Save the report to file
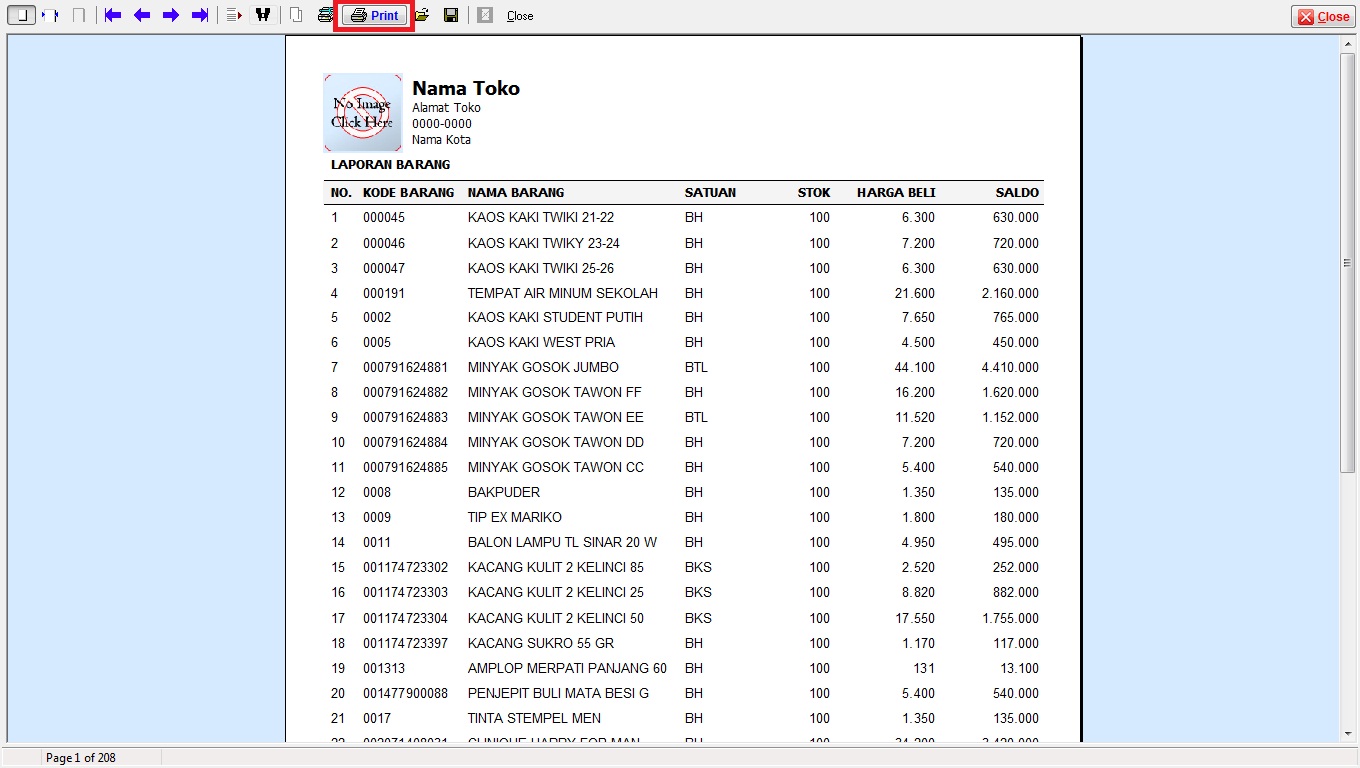The image size is (1360, 768). pyautogui.click(x=450, y=14)
